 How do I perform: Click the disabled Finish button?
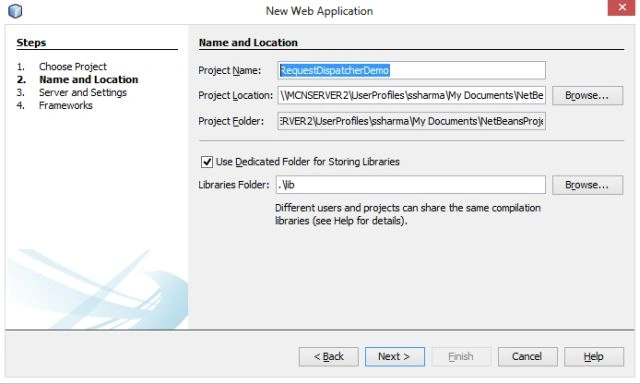tap(461, 357)
